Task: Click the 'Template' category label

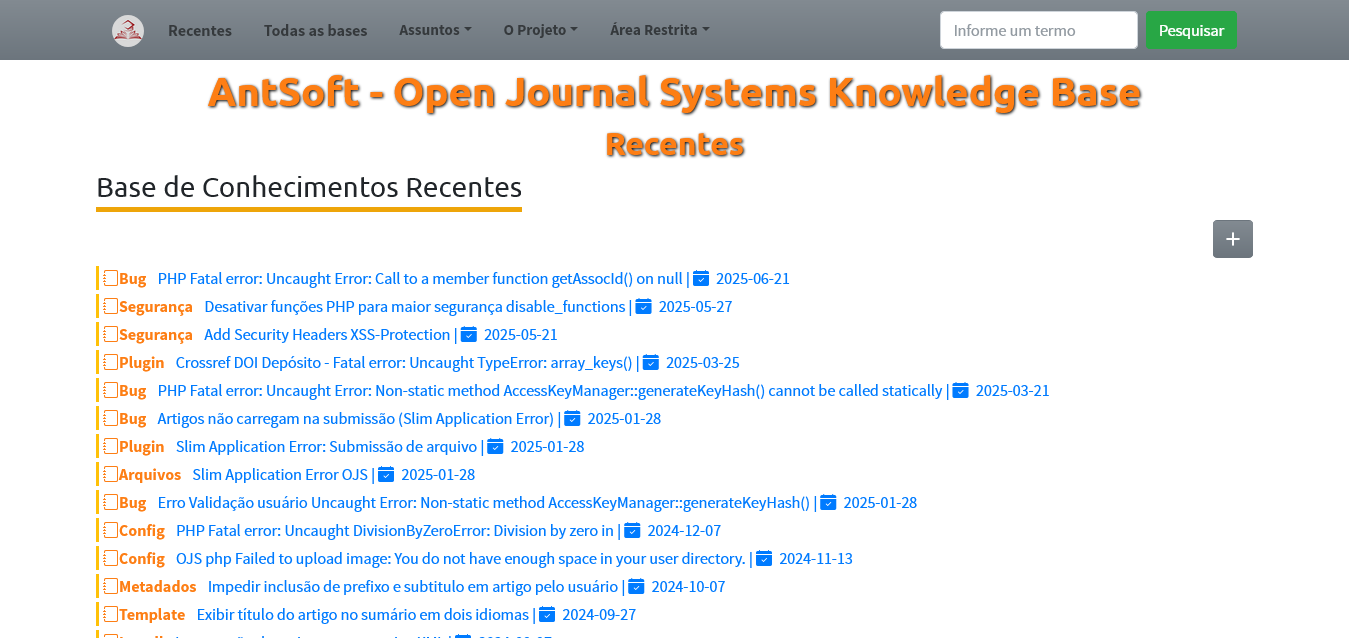Action: coord(152,614)
